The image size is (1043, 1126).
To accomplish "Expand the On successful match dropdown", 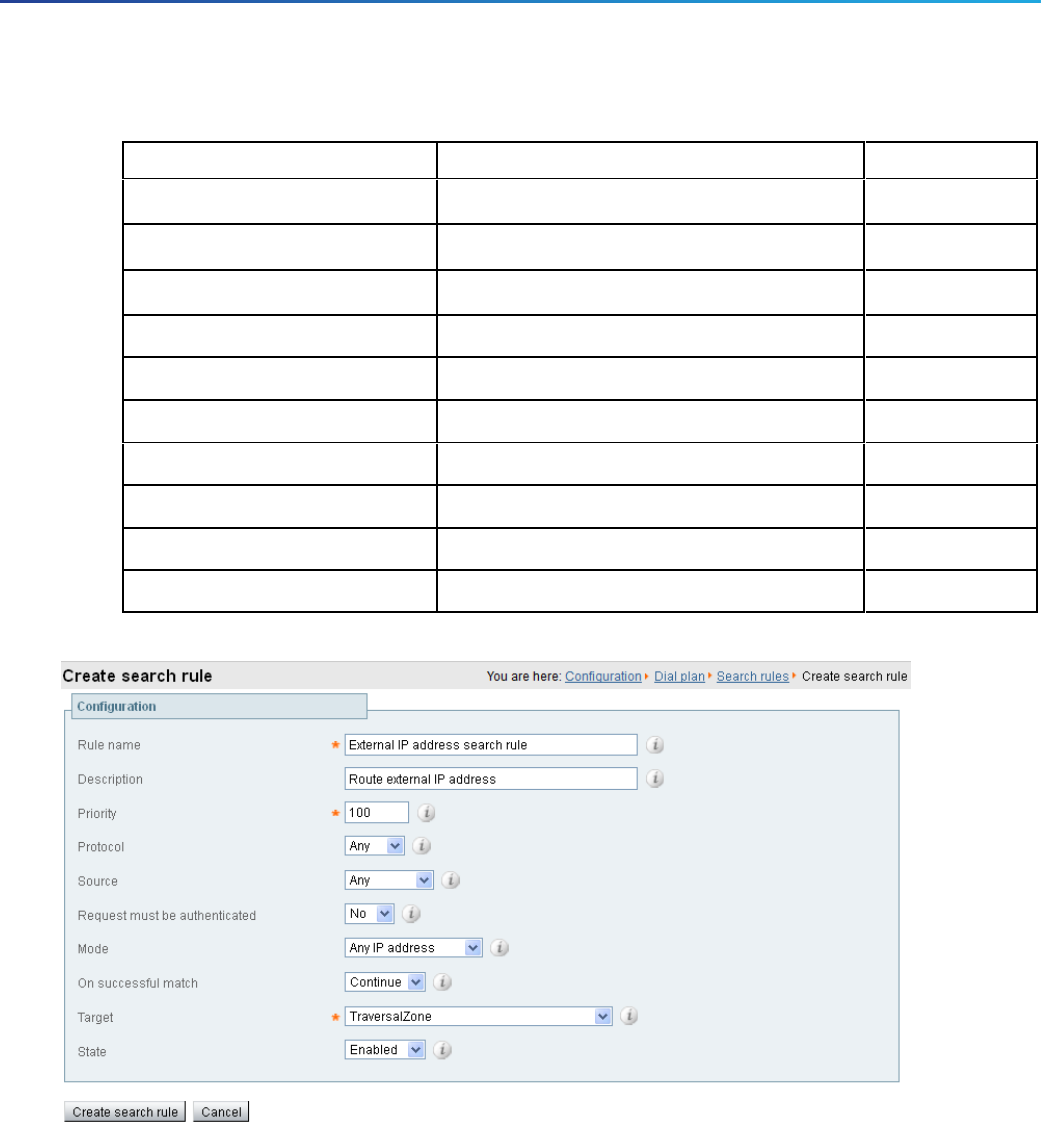I will 385,982.
